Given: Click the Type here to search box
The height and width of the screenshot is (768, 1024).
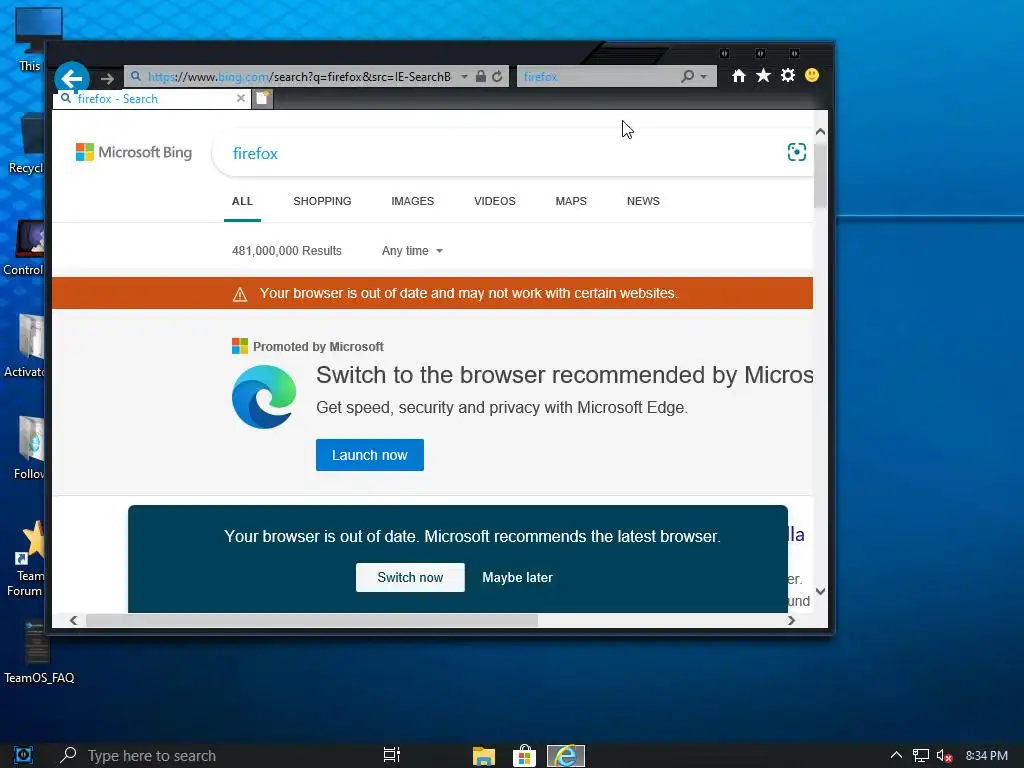Looking at the screenshot, I should [x=152, y=756].
